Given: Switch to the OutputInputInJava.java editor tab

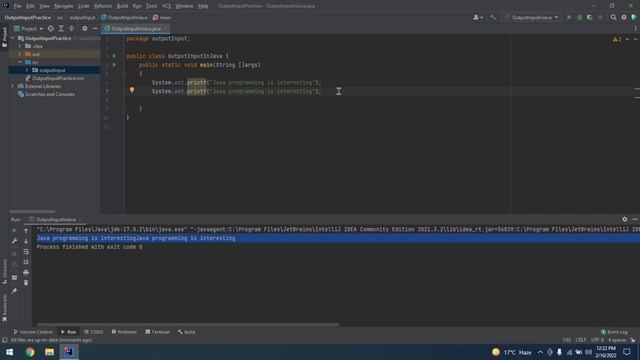Looking at the screenshot, I should (x=136, y=29).
